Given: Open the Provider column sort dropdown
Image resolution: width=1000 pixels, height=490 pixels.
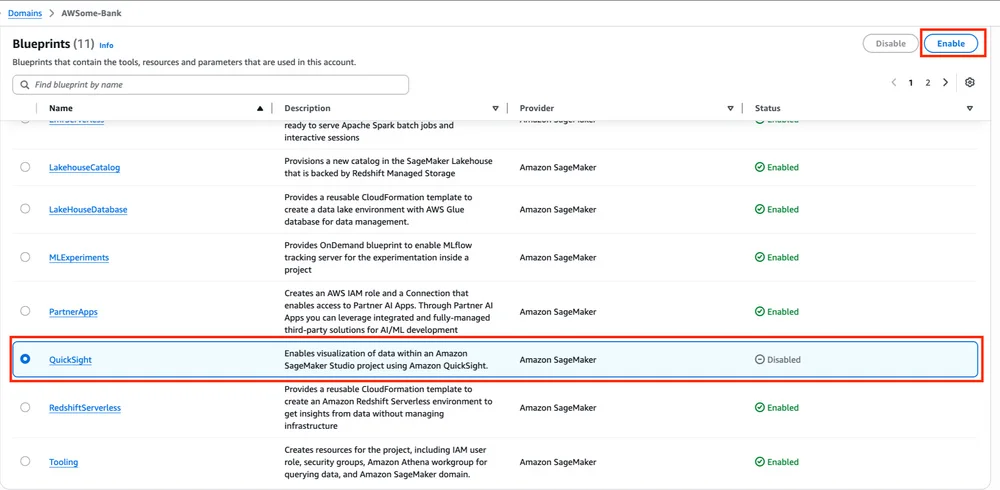Looking at the screenshot, I should click(731, 108).
